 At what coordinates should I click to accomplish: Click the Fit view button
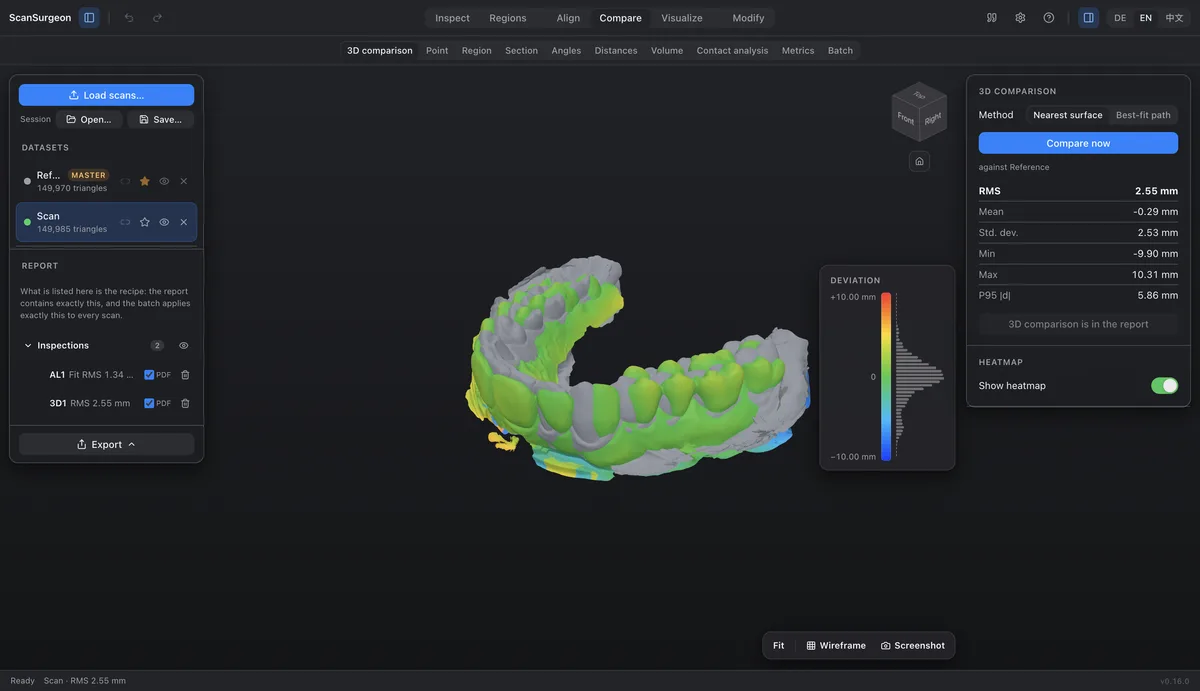779,646
